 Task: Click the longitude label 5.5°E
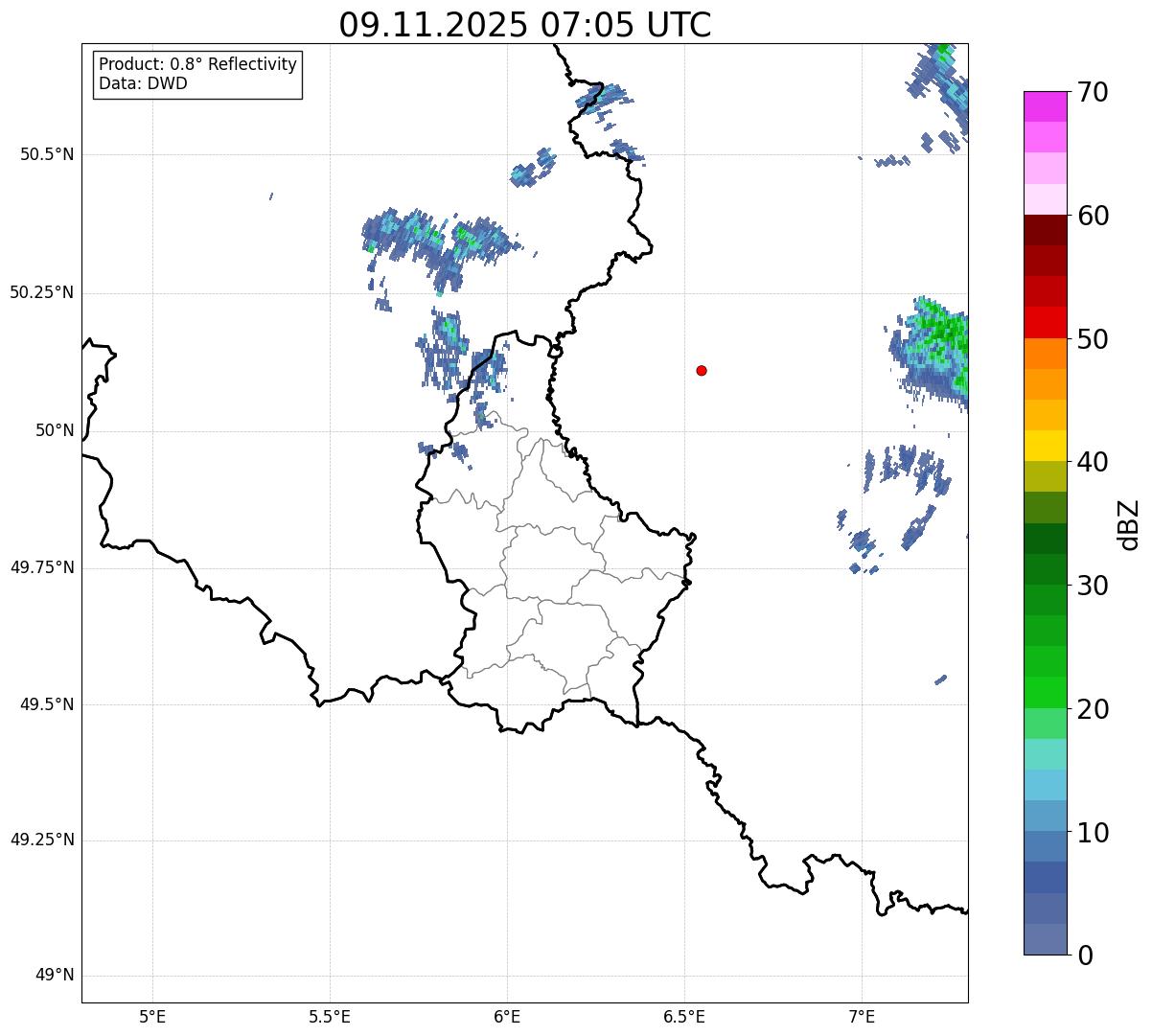click(x=330, y=1017)
